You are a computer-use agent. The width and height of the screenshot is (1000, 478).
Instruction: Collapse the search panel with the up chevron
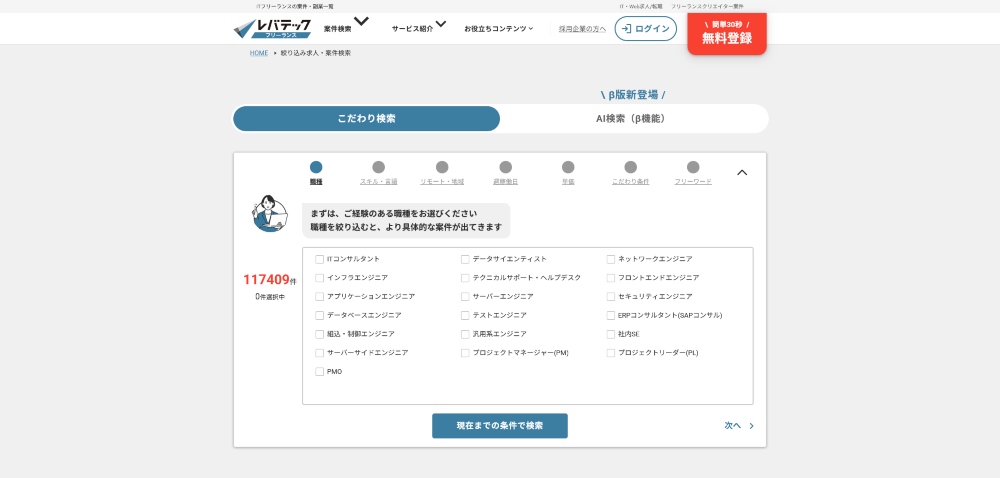[x=742, y=172]
